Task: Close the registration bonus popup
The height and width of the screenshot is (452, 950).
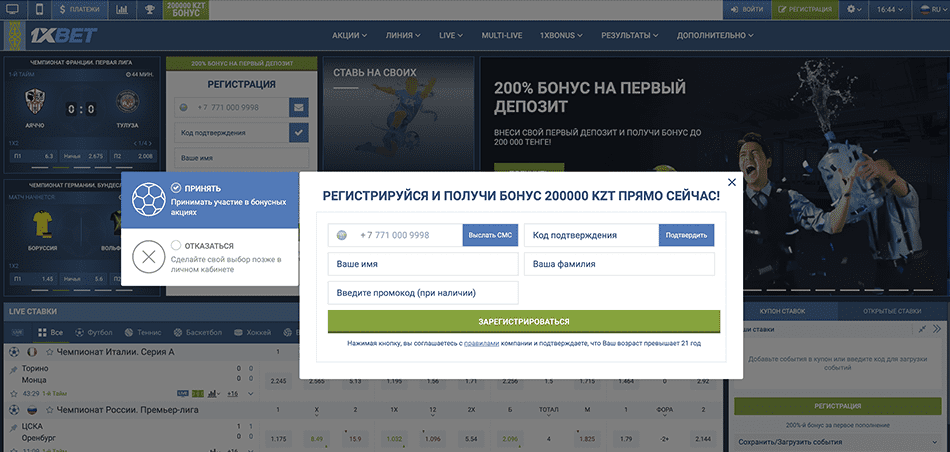Action: coord(732,182)
